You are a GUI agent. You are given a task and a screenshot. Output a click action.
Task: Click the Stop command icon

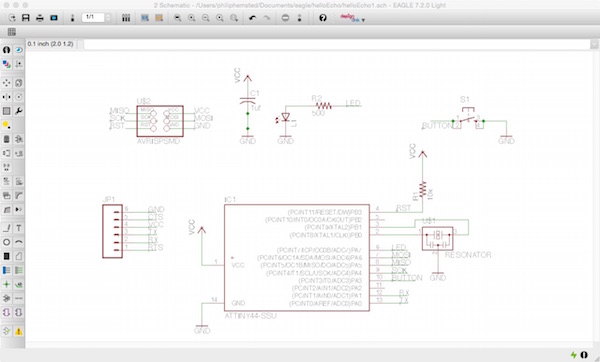pyautogui.click(x=285, y=18)
